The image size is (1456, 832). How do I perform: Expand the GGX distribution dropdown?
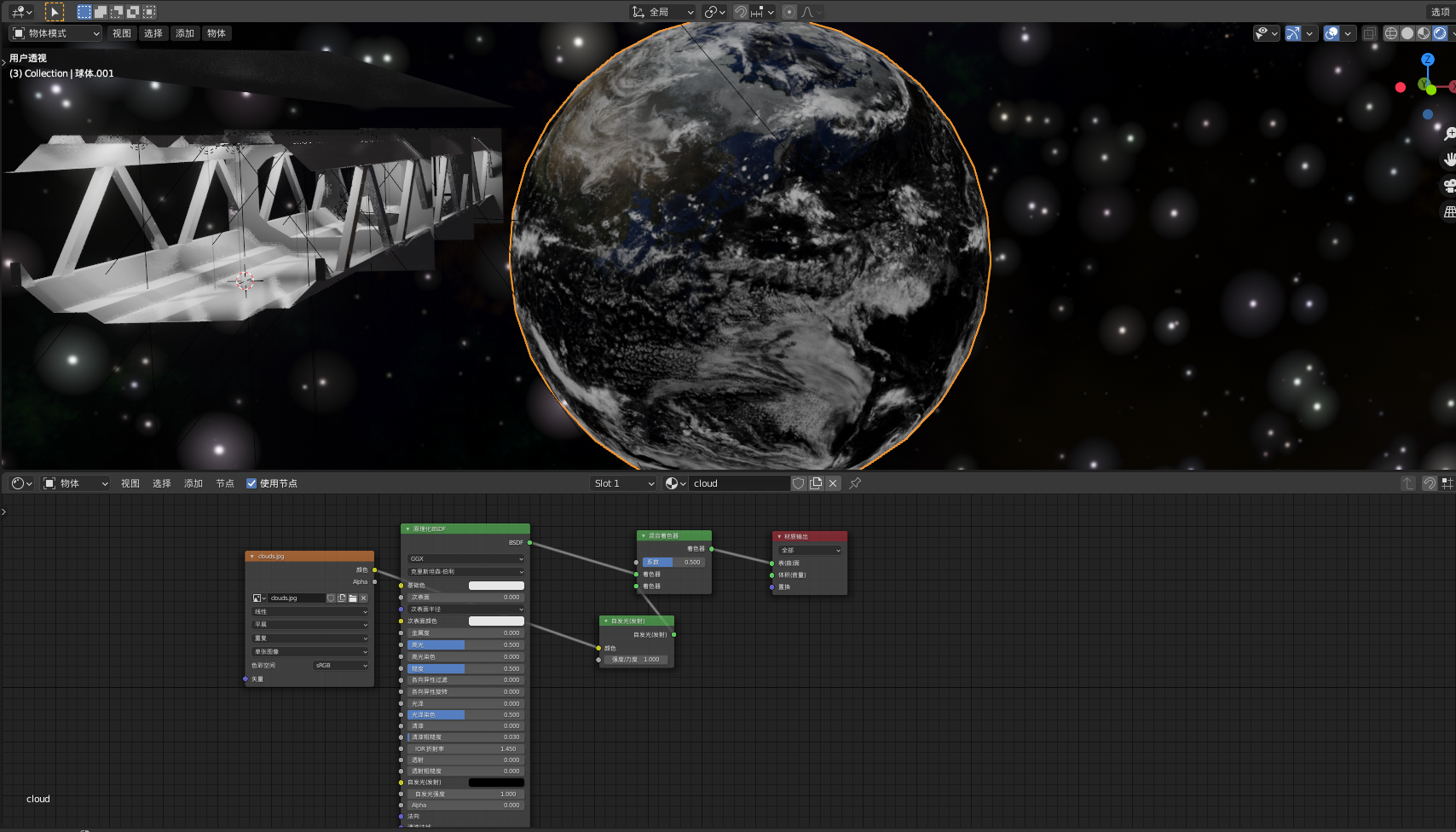tap(465, 559)
